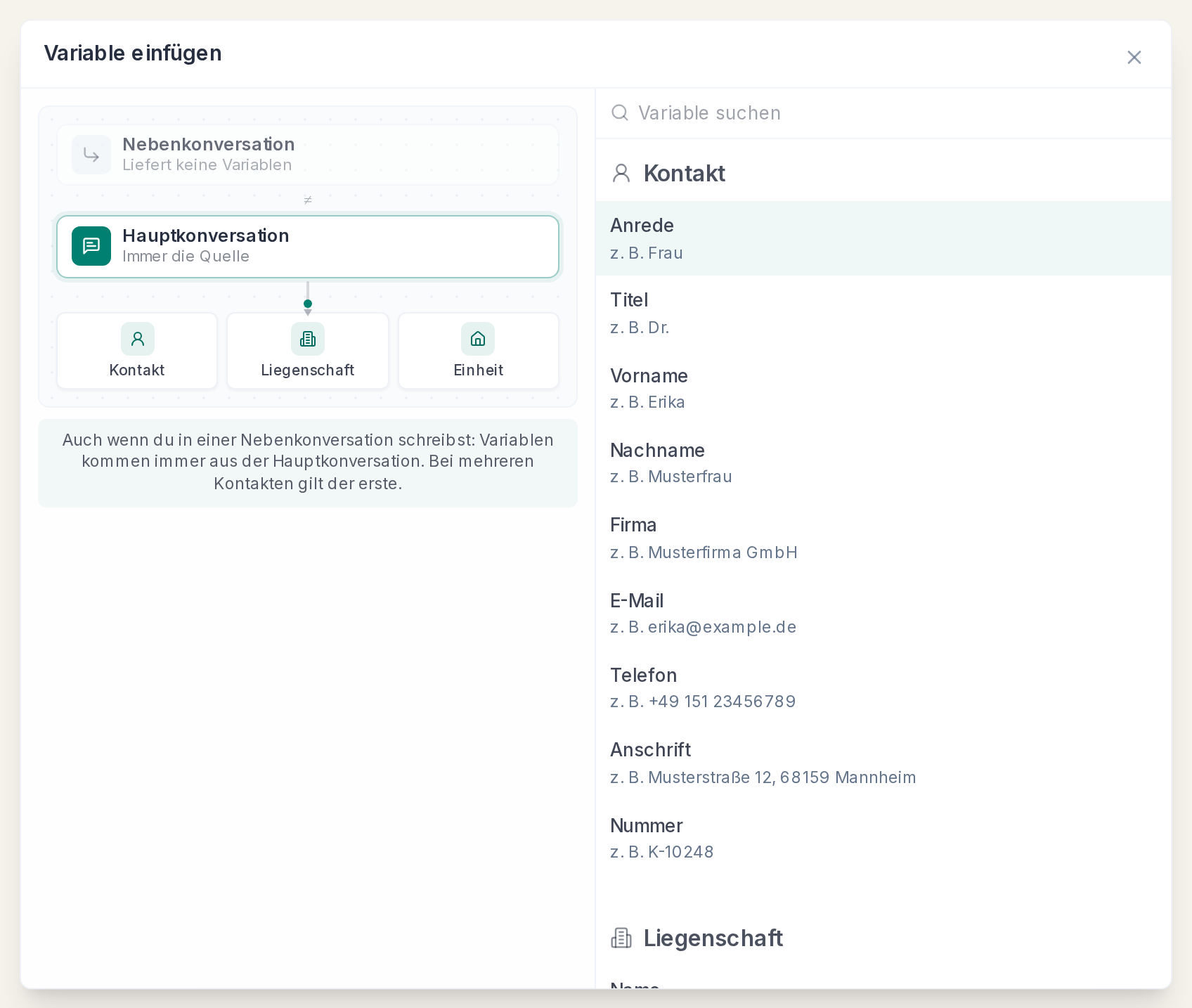Screen dimensions: 1192x1008
Task: Insert the Vorname variable
Action: [883, 389]
